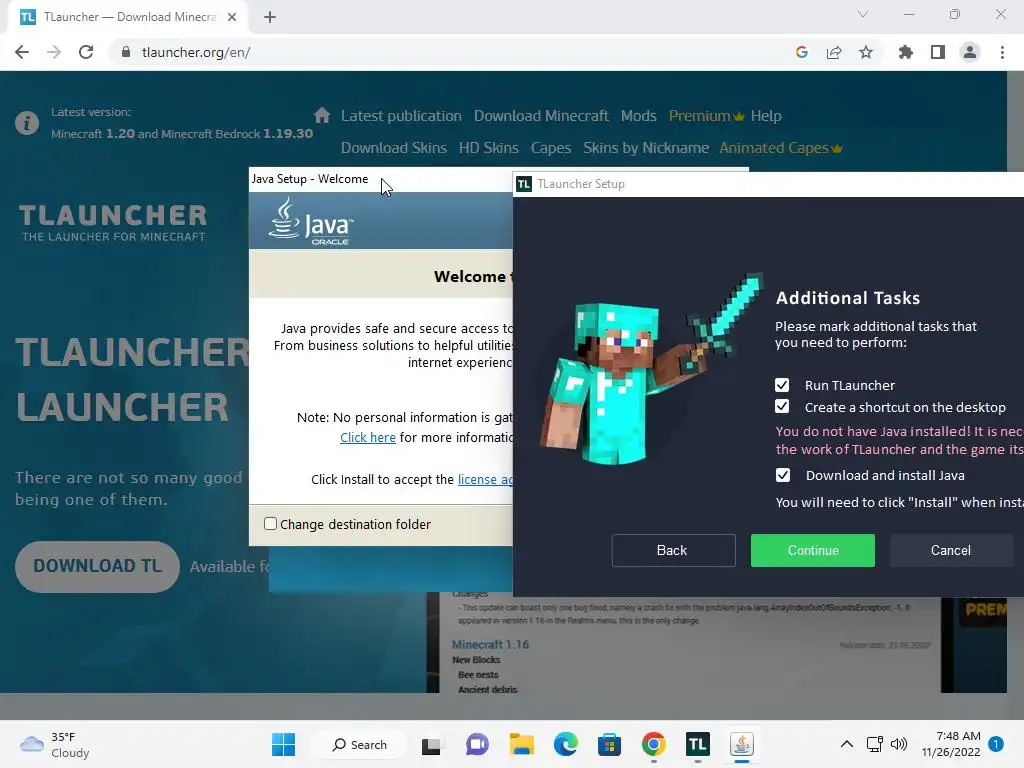Screen dimensions: 1024x768
Task: Click the Java Setup - Welcome title bar
Action: [380, 179]
